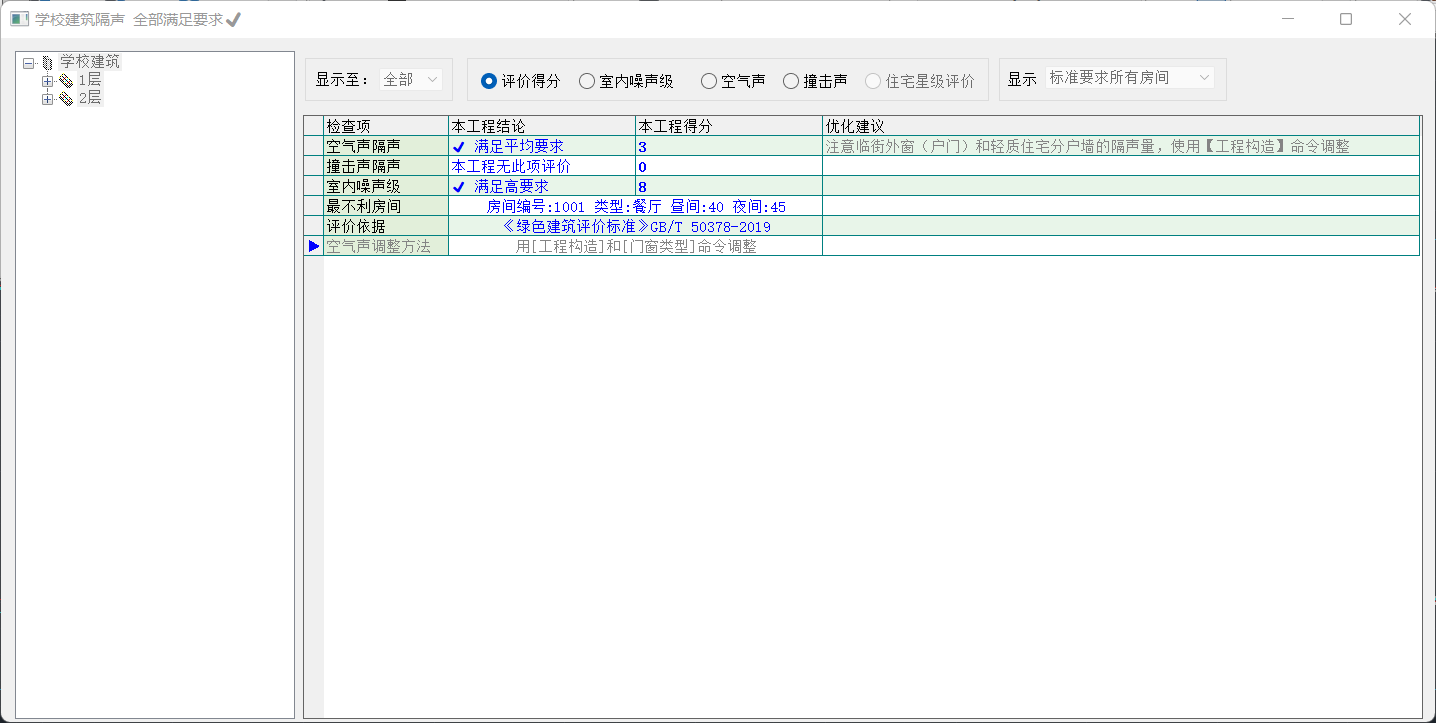Click the blue row pointer arrow
Viewport: 1436px width, 723px height.
(314, 246)
